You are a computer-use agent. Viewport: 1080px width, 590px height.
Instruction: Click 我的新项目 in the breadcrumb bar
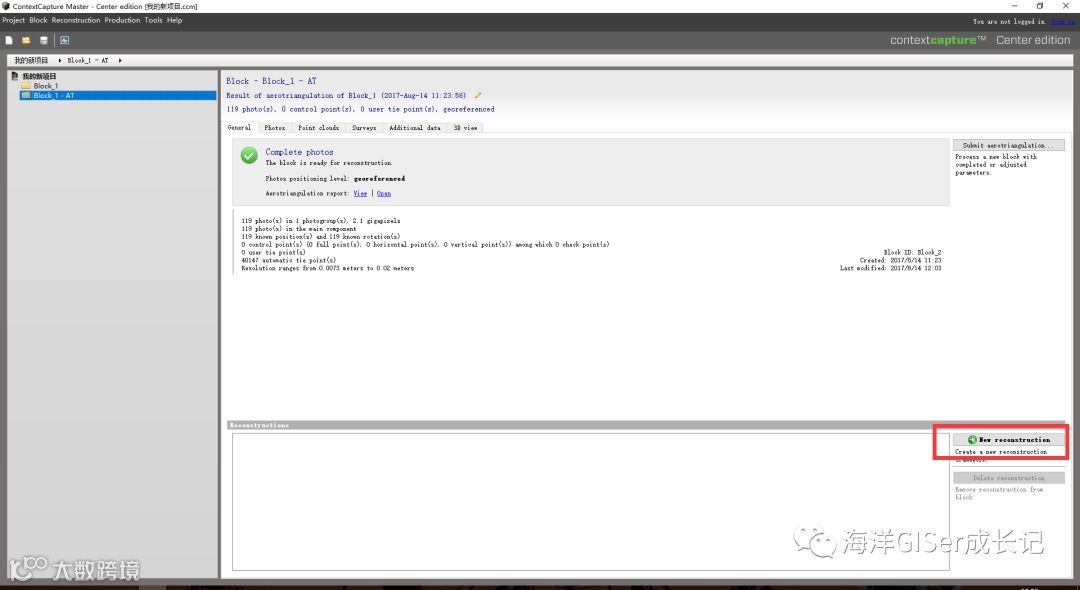[x=31, y=61]
